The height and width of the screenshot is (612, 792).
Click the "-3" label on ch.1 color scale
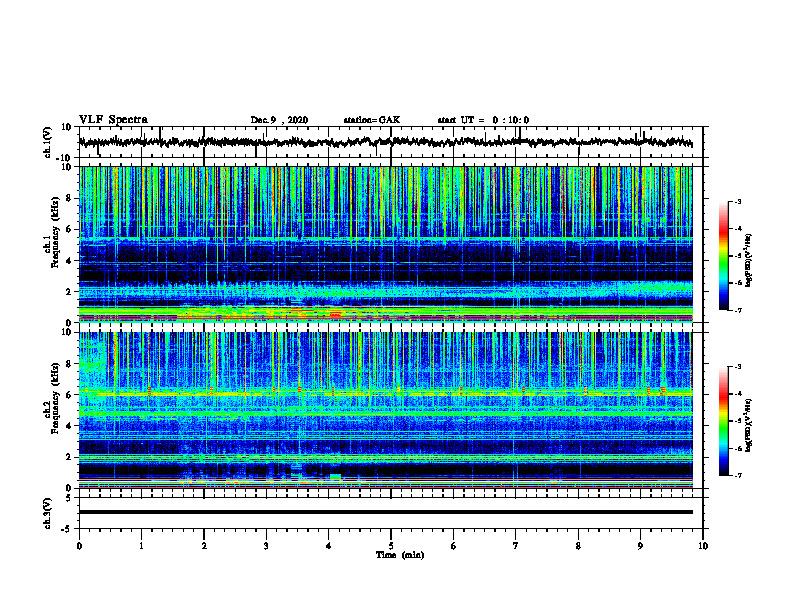pos(737,202)
